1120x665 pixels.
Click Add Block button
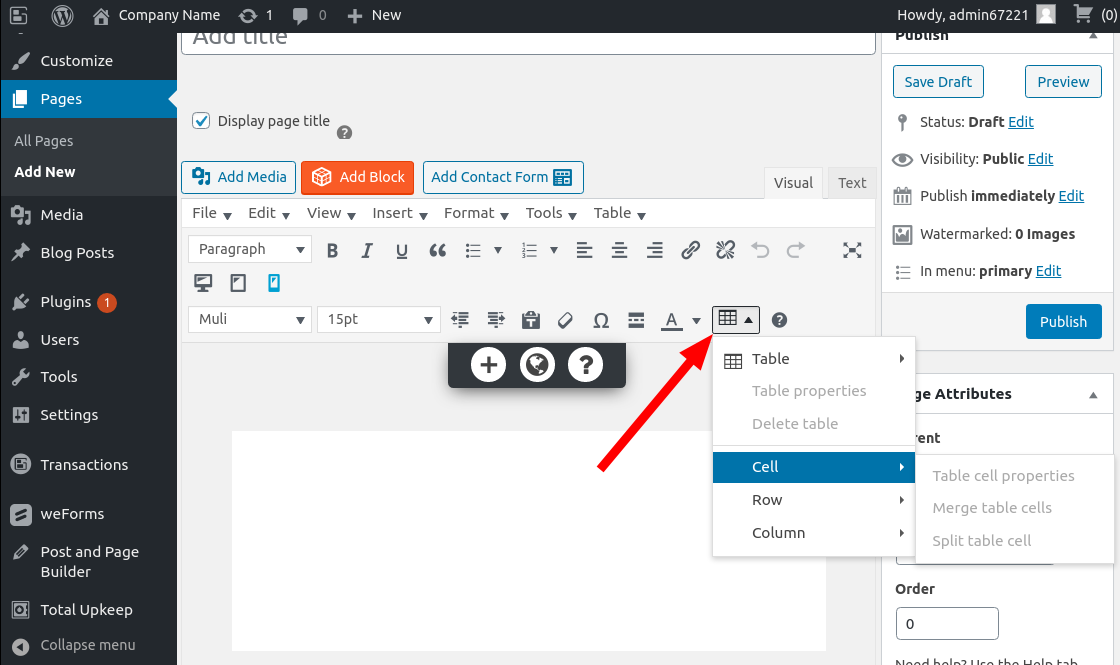(357, 177)
